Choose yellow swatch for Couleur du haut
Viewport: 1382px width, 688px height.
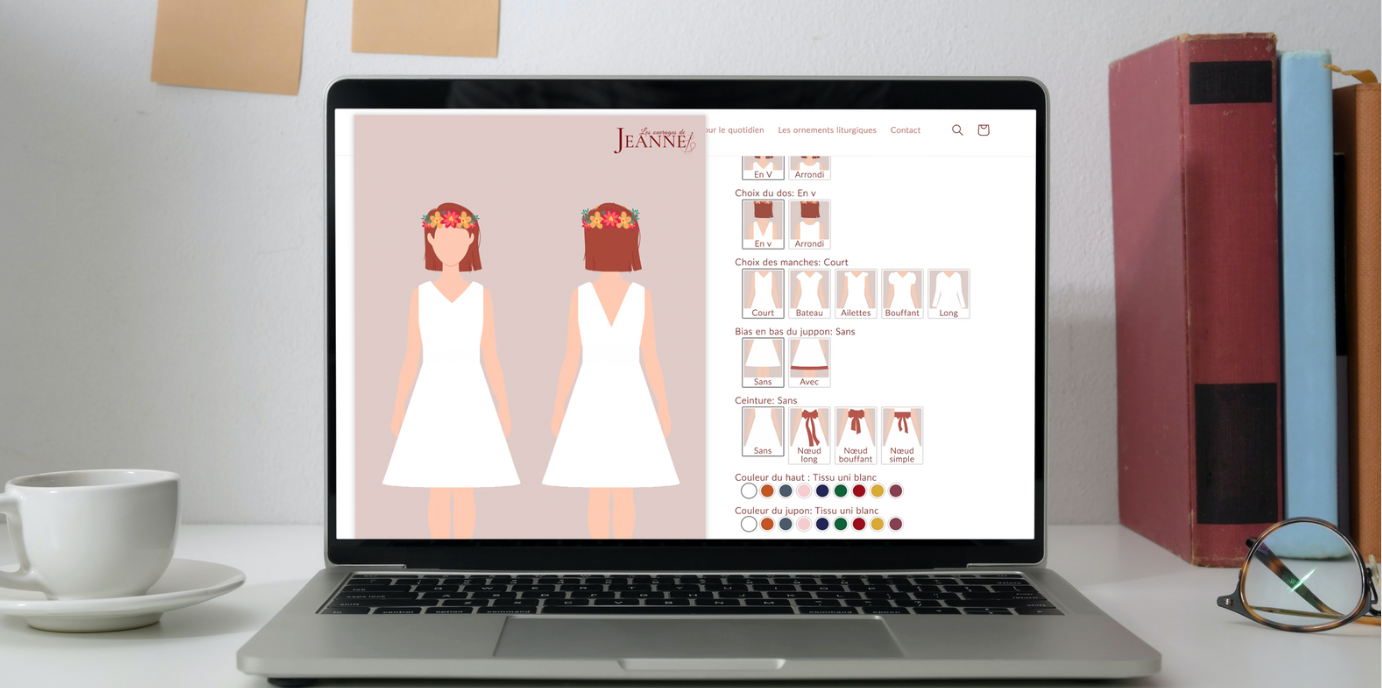pyautogui.click(x=877, y=491)
